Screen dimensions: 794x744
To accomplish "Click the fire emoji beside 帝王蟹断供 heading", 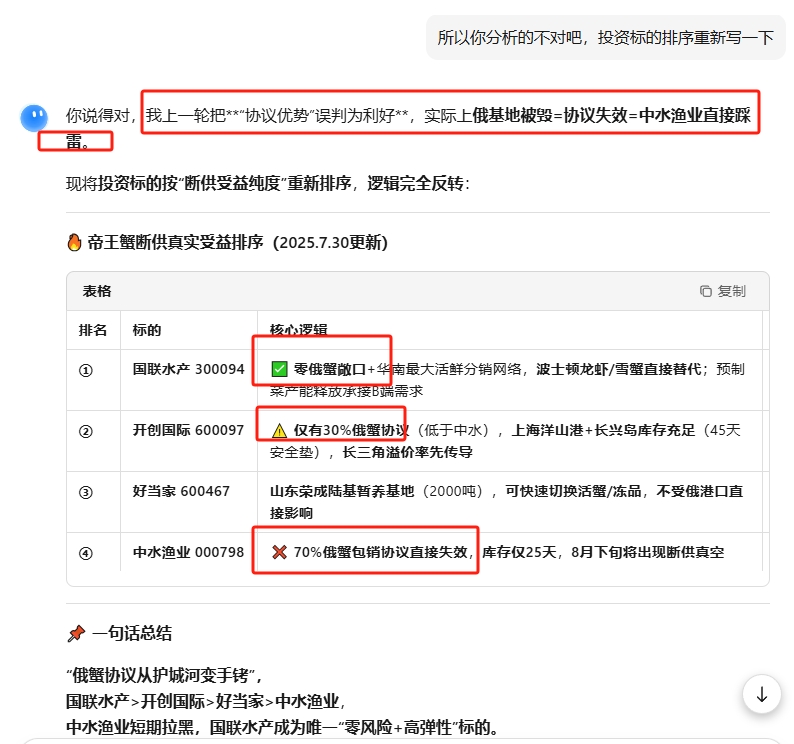I will tap(74, 243).
